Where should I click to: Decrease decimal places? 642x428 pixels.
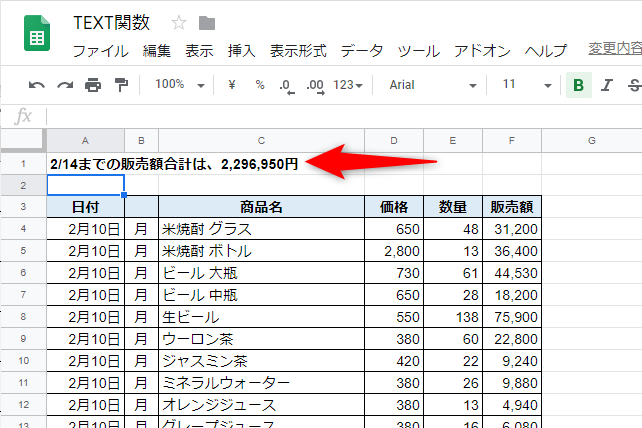[x=287, y=86]
